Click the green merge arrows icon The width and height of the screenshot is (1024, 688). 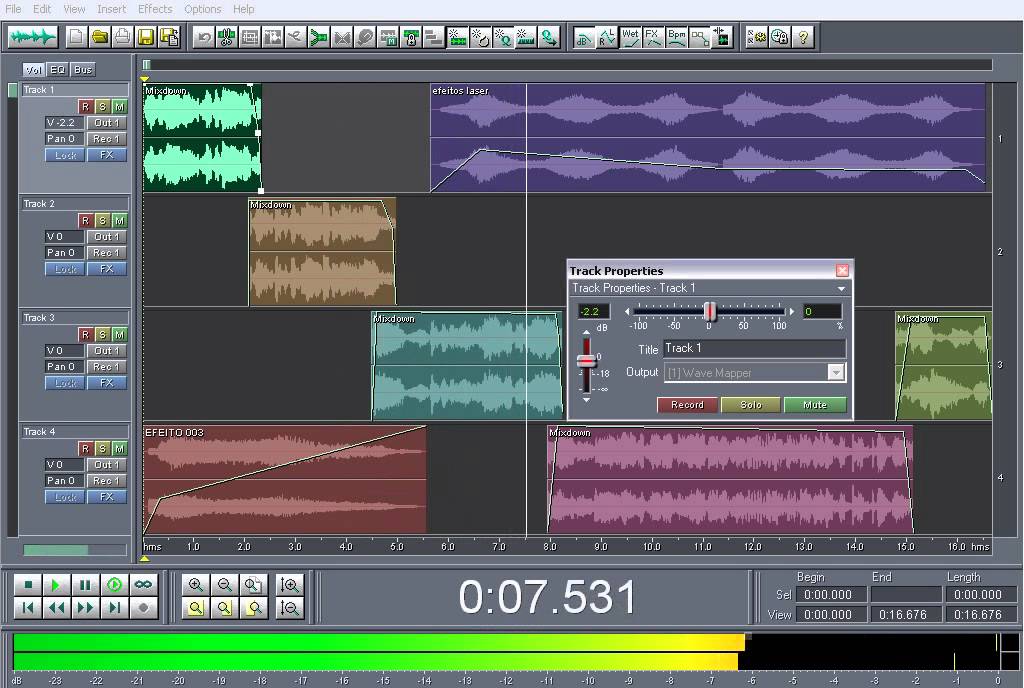click(x=319, y=37)
